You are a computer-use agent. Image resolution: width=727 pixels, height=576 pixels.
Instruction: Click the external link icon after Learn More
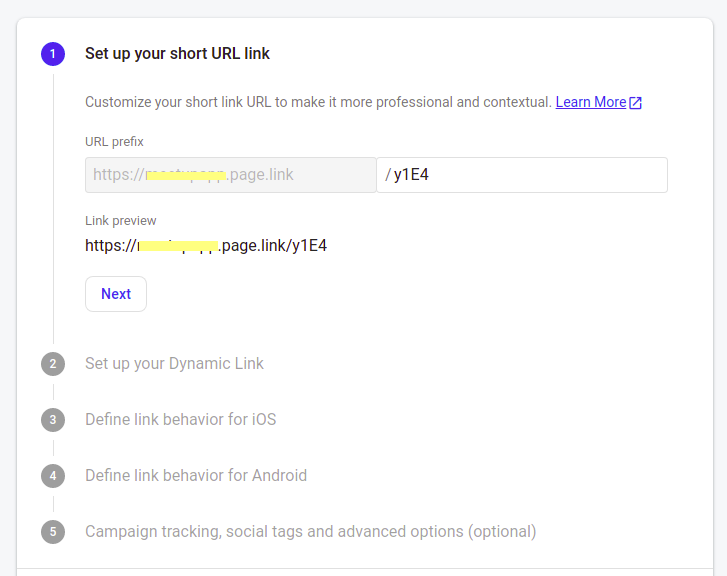coord(636,102)
